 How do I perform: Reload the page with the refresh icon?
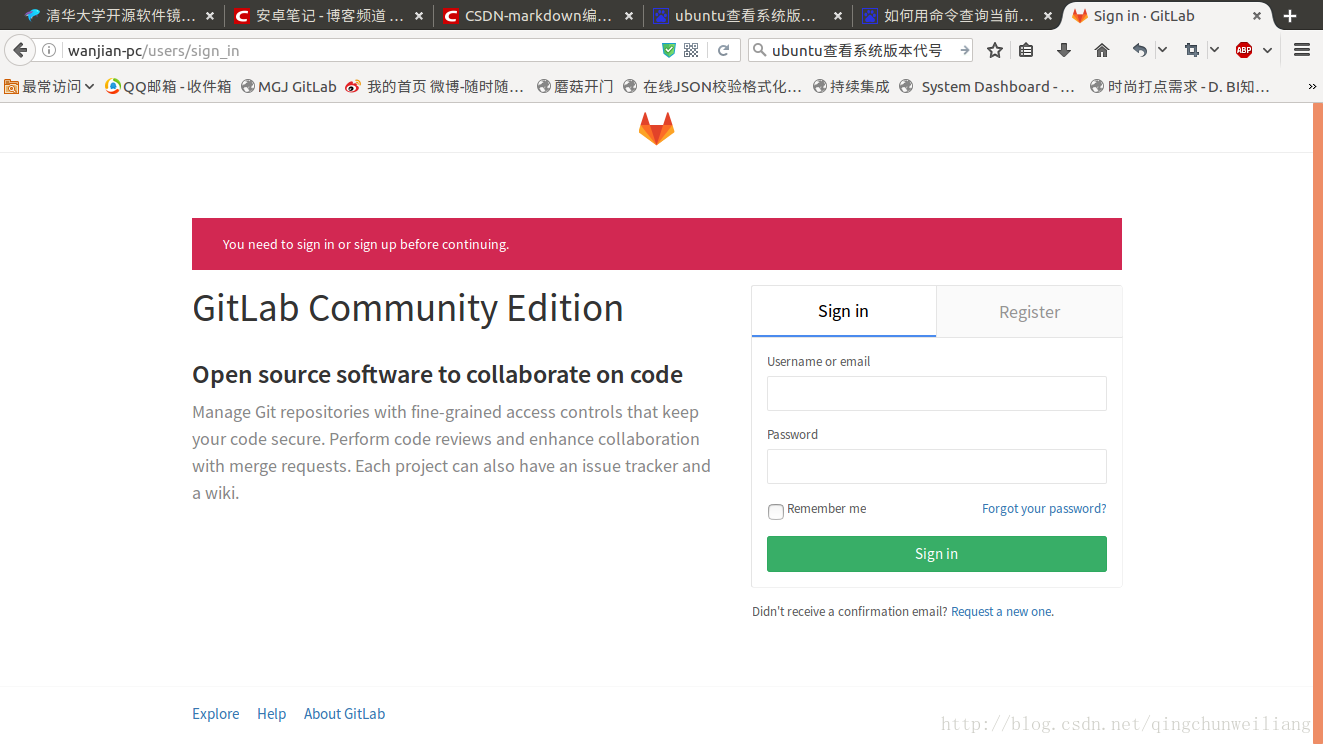[x=723, y=50]
